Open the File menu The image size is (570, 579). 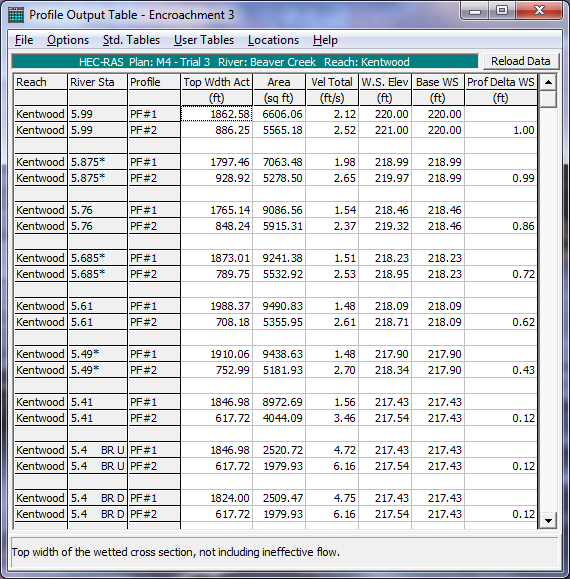pyautogui.click(x=24, y=40)
